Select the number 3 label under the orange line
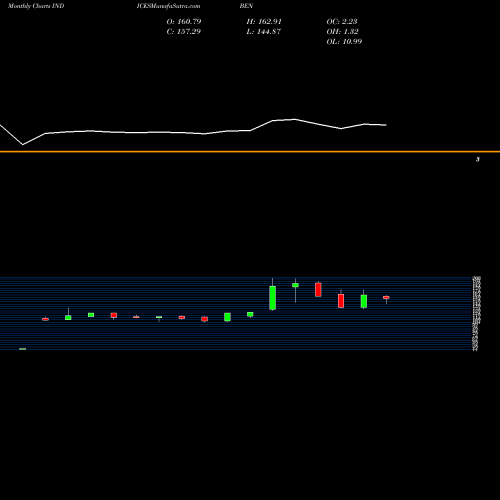The width and height of the screenshot is (500, 500). tap(478, 159)
